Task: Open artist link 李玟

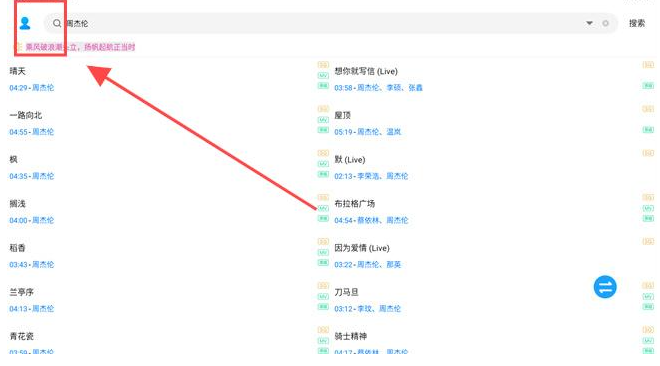Action: tap(365, 308)
